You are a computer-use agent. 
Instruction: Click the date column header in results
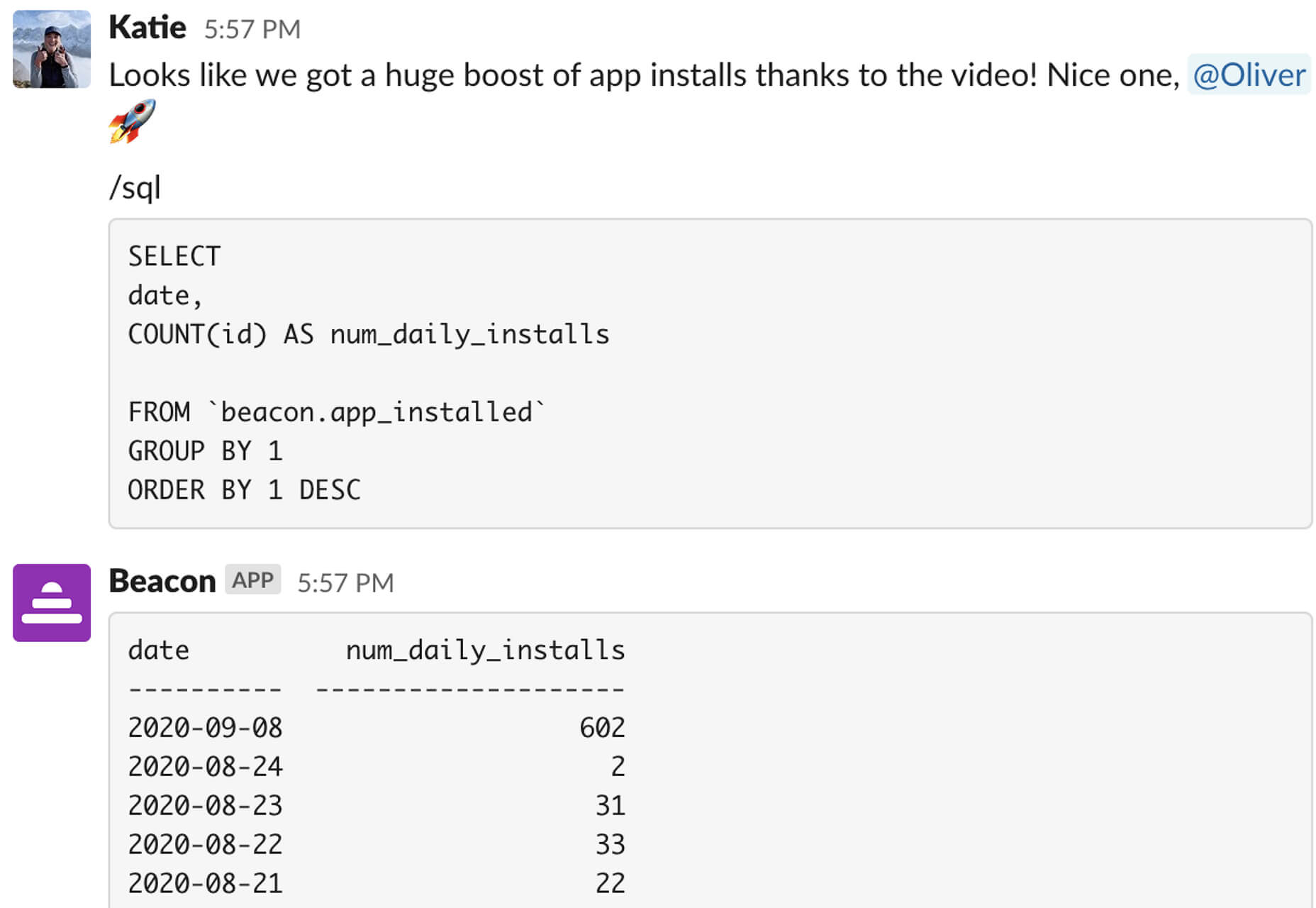coord(159,650)
